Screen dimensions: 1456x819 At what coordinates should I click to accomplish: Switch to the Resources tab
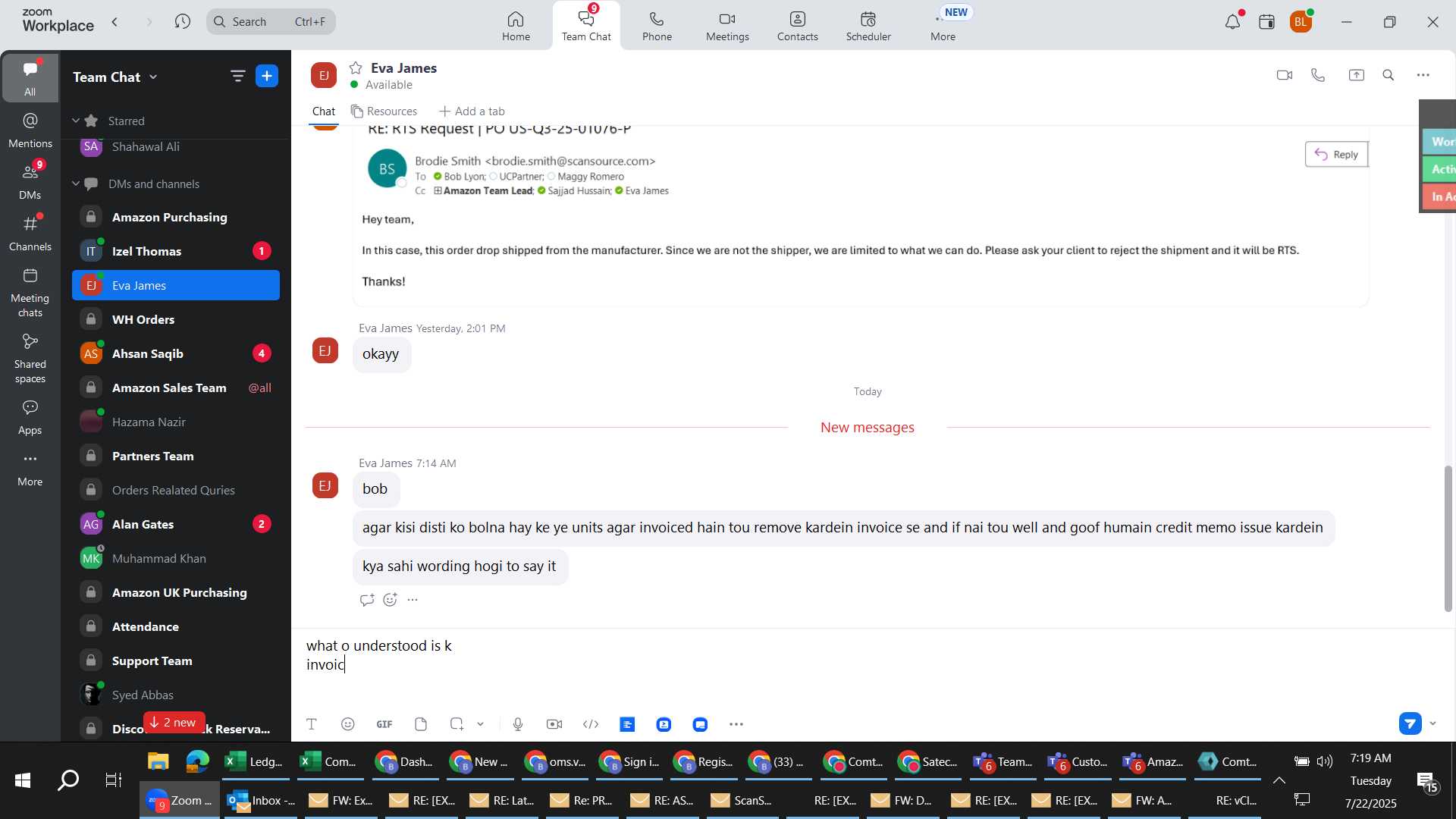click(384, 111)
